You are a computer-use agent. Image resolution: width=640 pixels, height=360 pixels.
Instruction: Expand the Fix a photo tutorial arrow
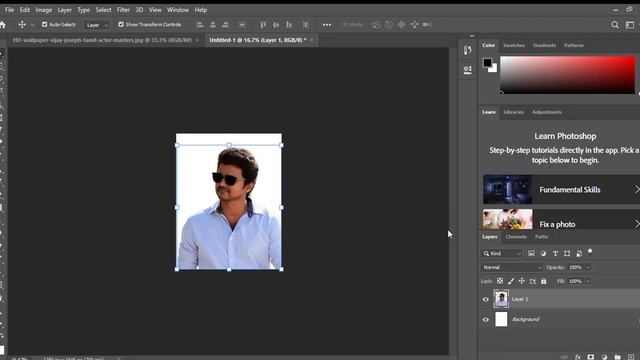click(637, 224)
